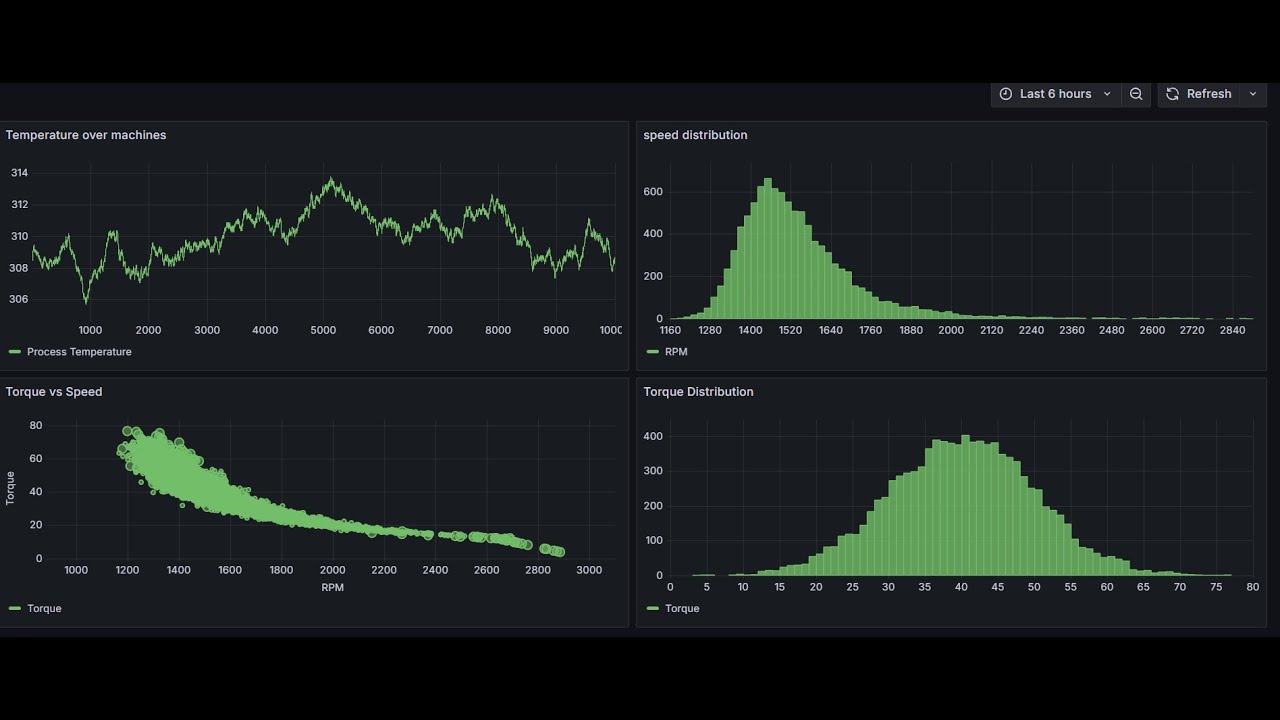Expand the refresh interval dropdown arrow
Viewport: 1280px width, 720px height.
[1253, 94]
